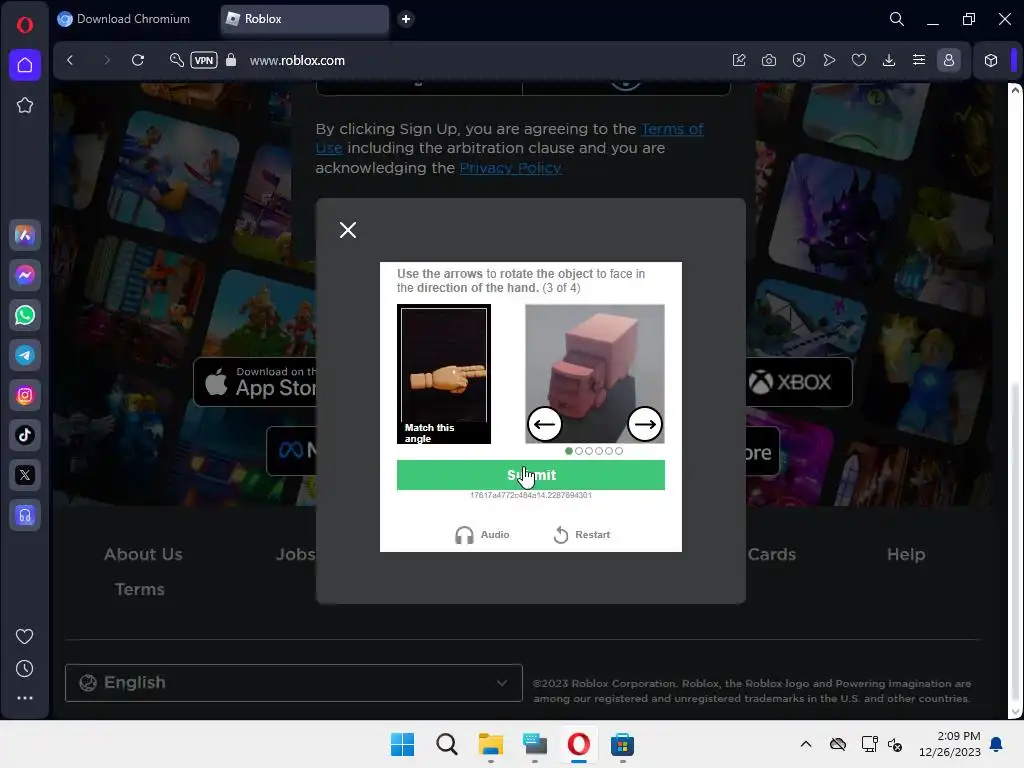Screen dimensions: 1024x768
Task: Open the downloads toolbar icon
Action: point(889,60)
